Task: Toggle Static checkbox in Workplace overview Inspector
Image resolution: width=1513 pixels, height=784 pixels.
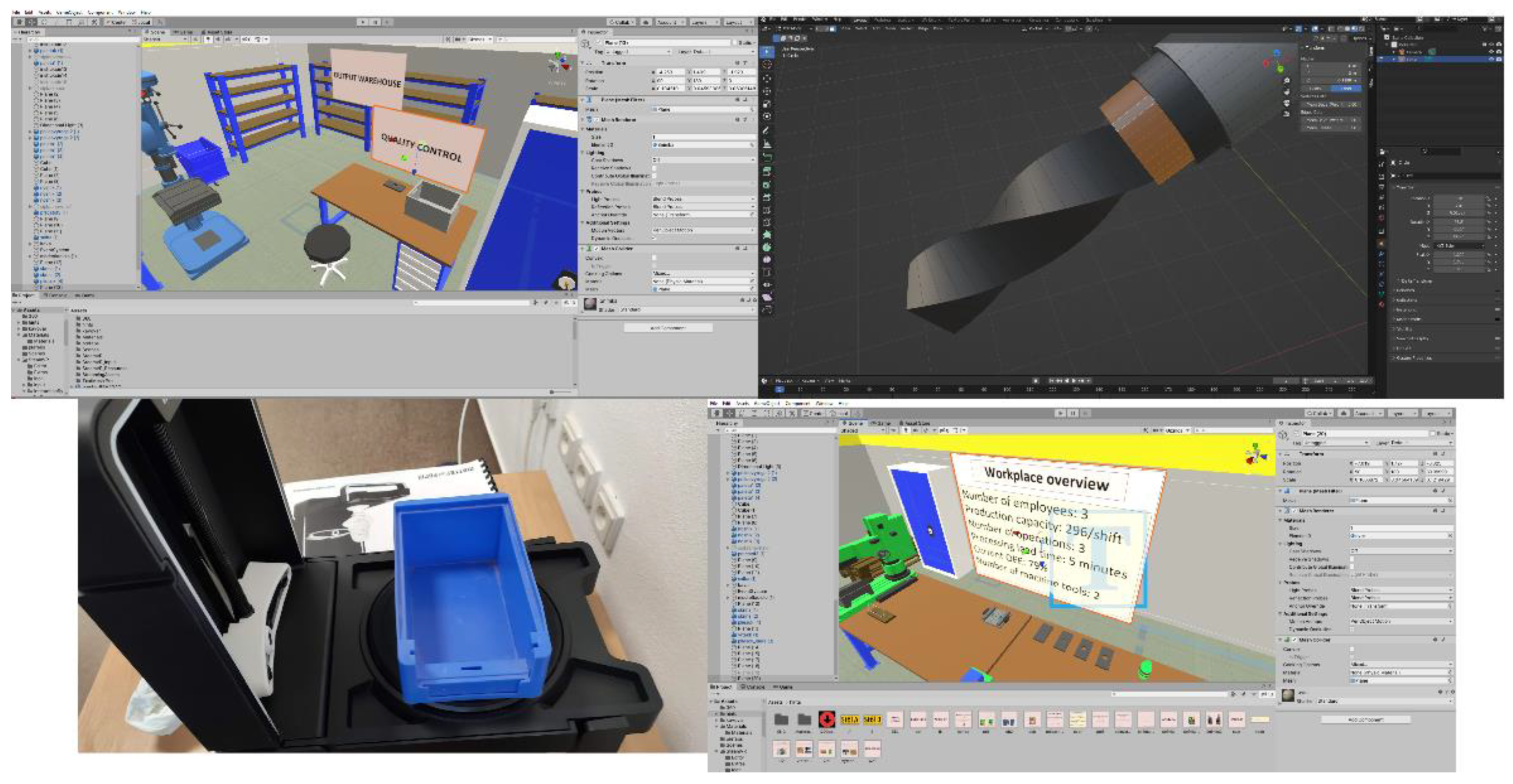Action: tap(1432, 433)
